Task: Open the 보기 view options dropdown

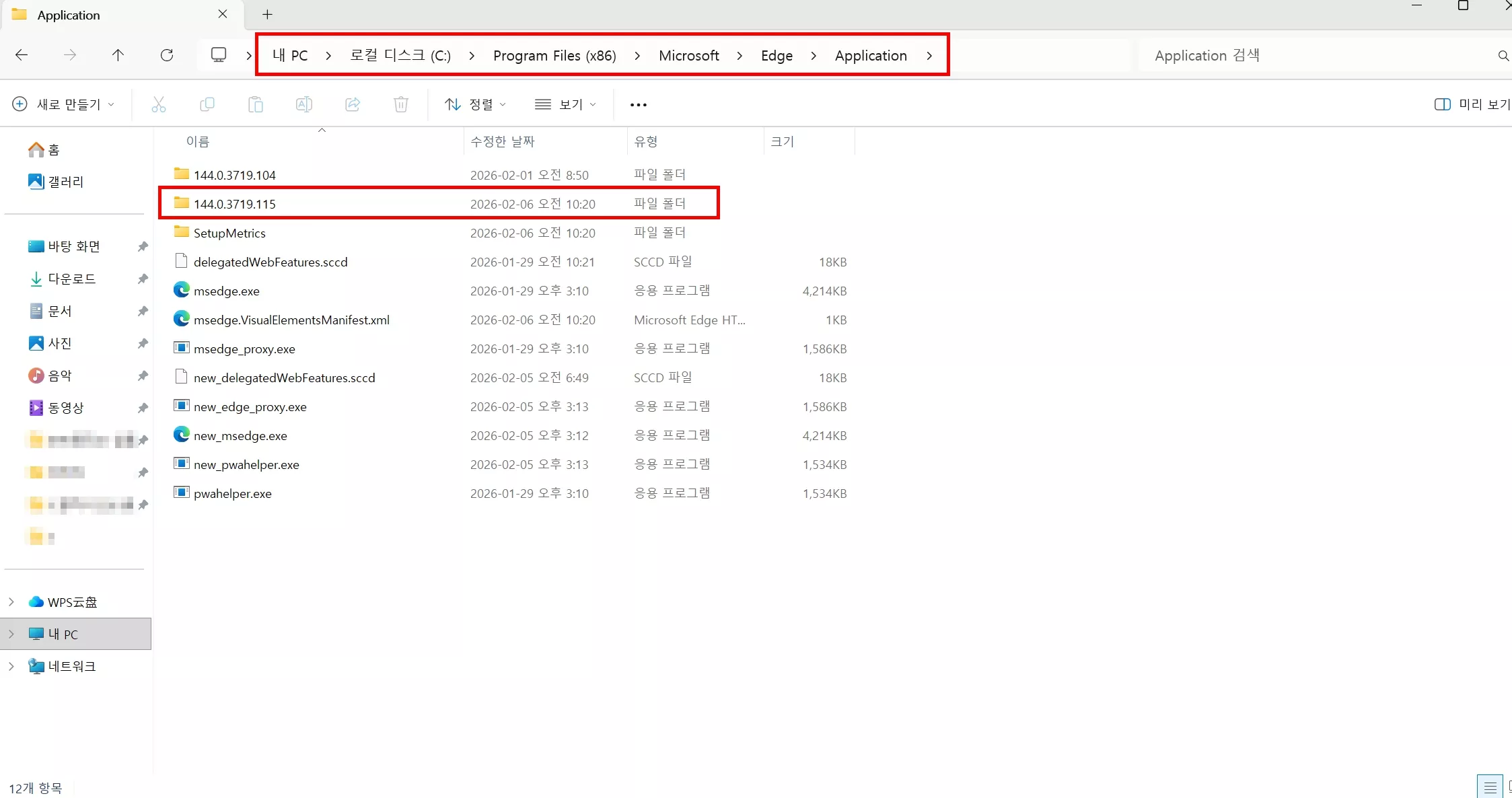Action: (565, 104)
